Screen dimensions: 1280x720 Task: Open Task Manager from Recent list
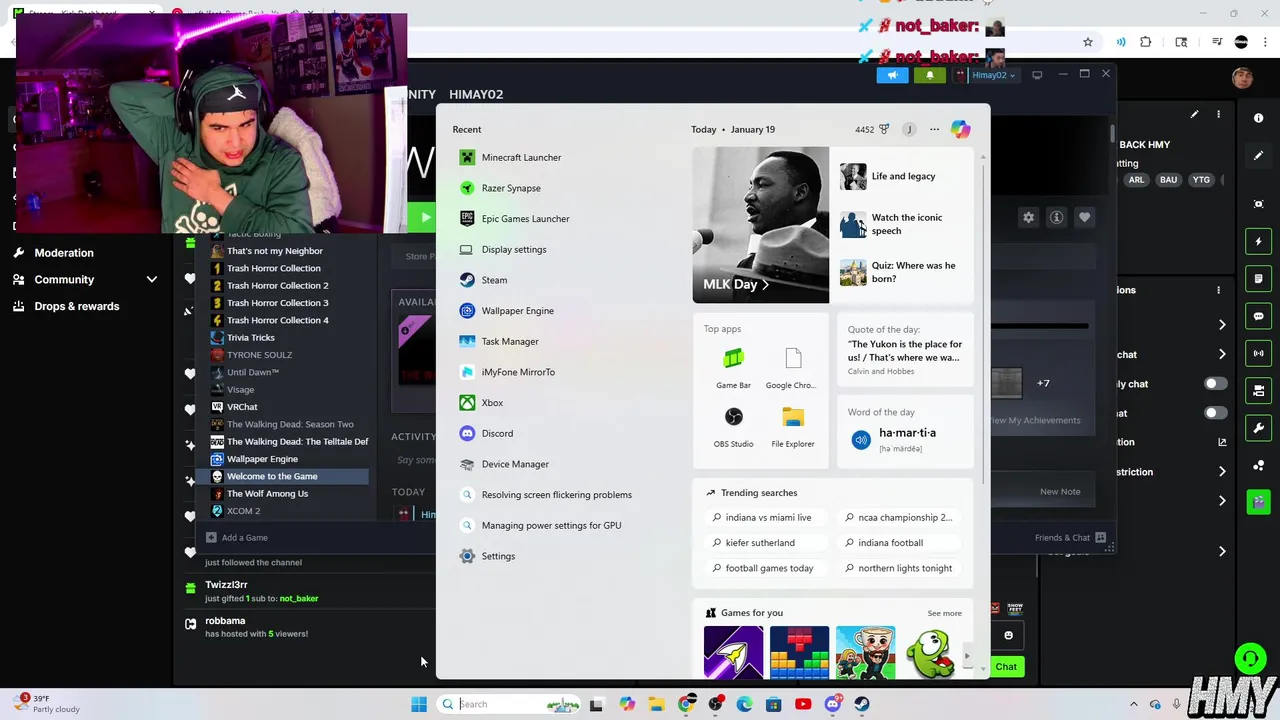click(510, 342)
